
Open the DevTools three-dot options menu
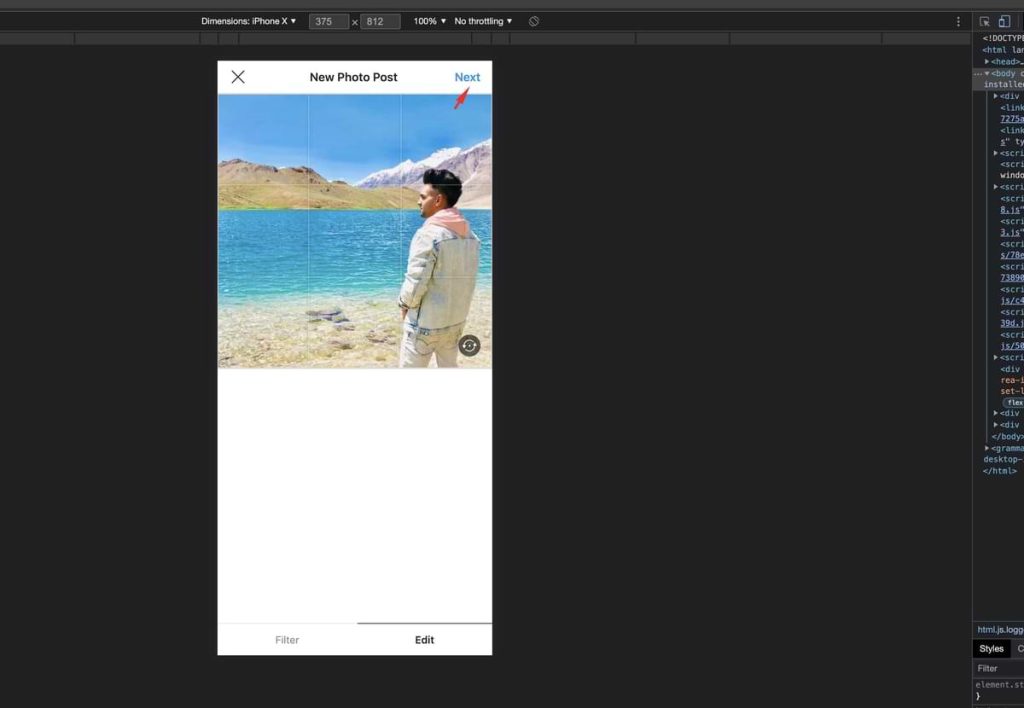coord(958,20)
